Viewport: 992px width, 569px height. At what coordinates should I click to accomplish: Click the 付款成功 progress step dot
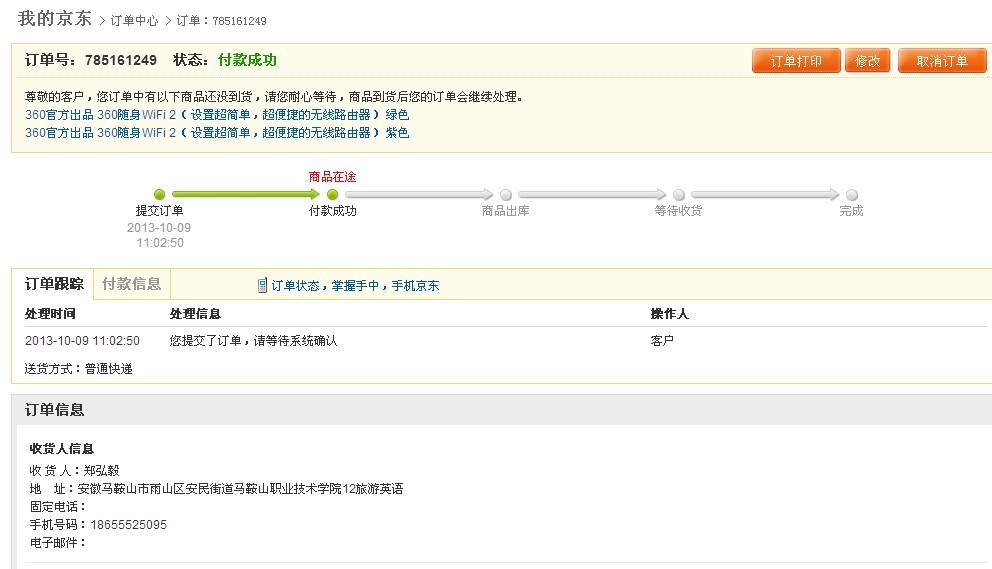pos(333,194)
